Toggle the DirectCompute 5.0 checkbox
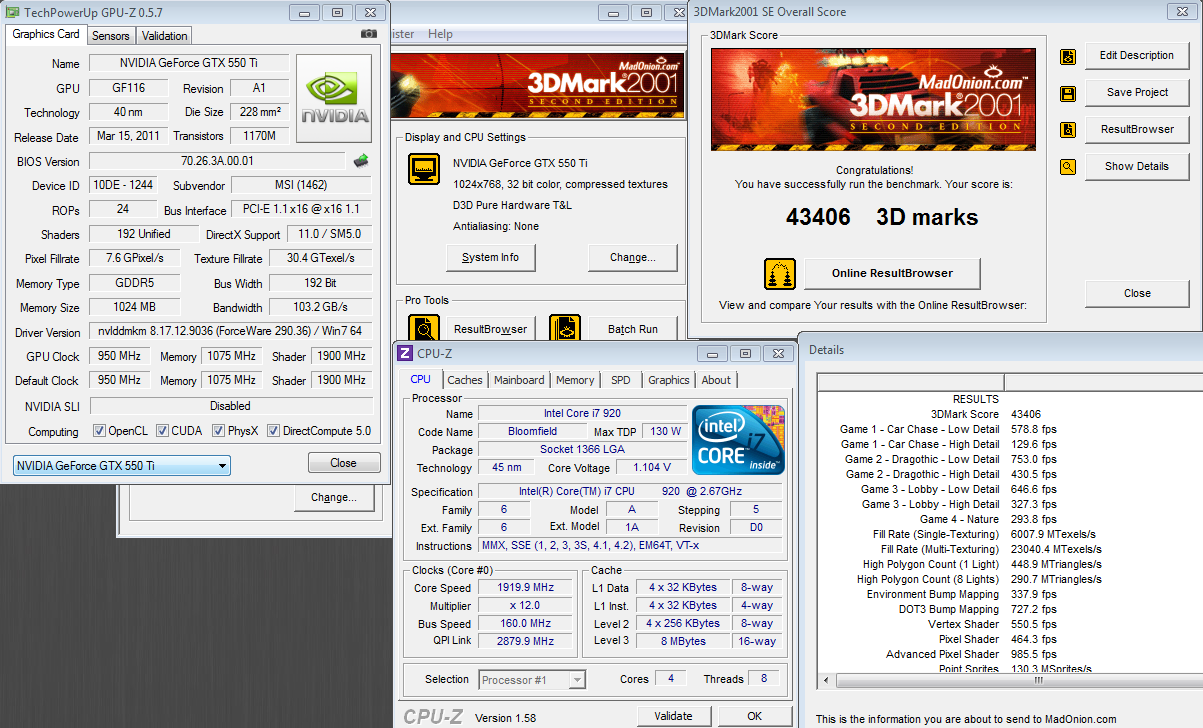 pos(273,431)
